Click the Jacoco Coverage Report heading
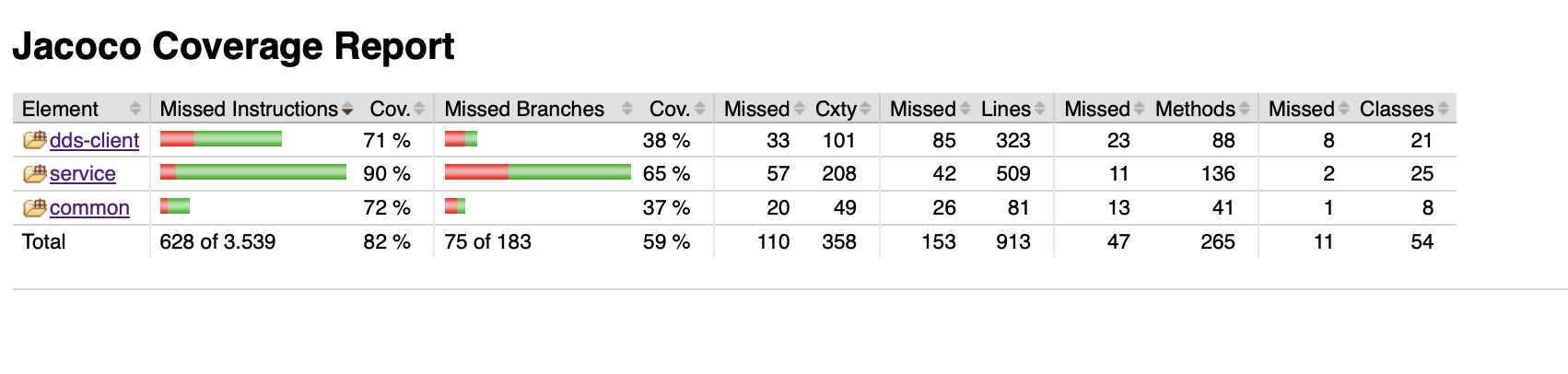 pos(233,46)
